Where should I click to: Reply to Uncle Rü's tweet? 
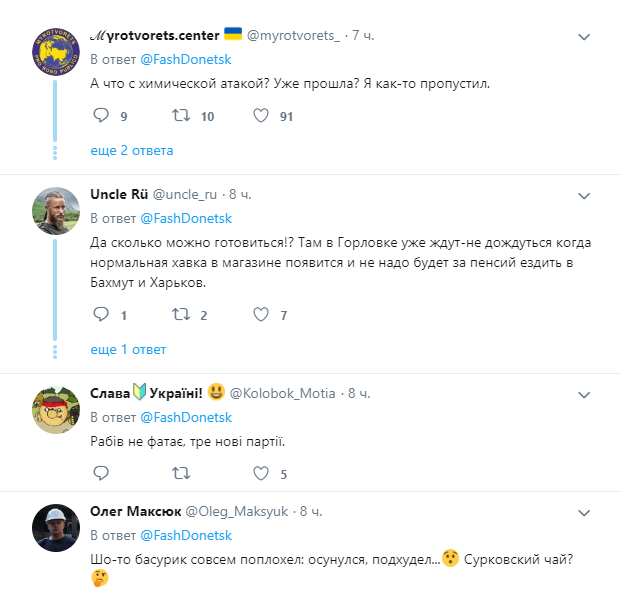click(100, 315)
